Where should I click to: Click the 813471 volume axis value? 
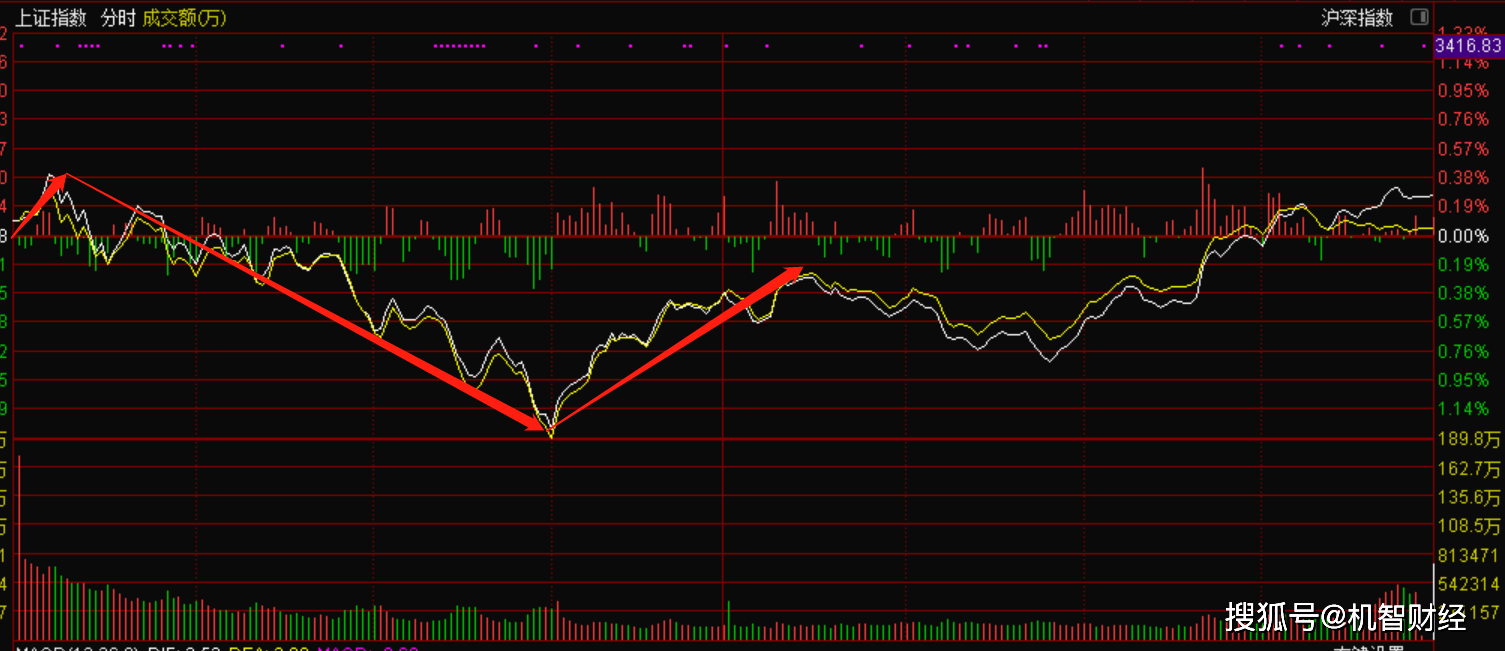pyautogui.click(x=1469, y=555)
